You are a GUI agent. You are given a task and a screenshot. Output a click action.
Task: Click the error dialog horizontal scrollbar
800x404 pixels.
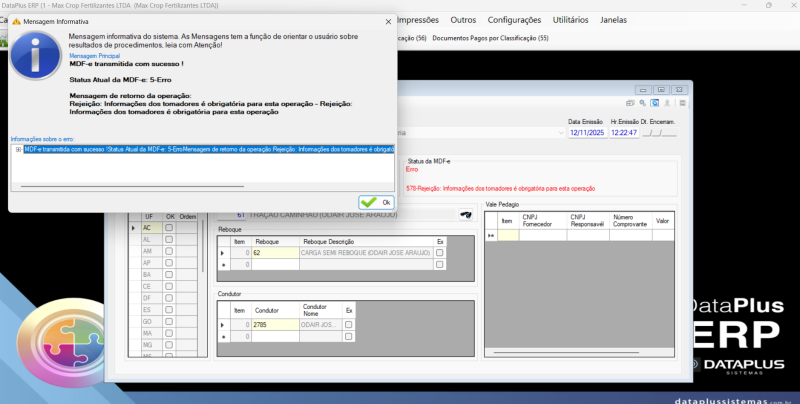point(132,186)
